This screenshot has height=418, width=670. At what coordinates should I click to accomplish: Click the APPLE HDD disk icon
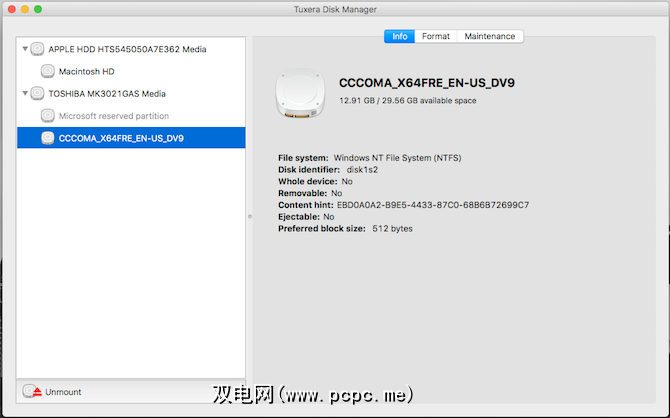coord(37,49)
